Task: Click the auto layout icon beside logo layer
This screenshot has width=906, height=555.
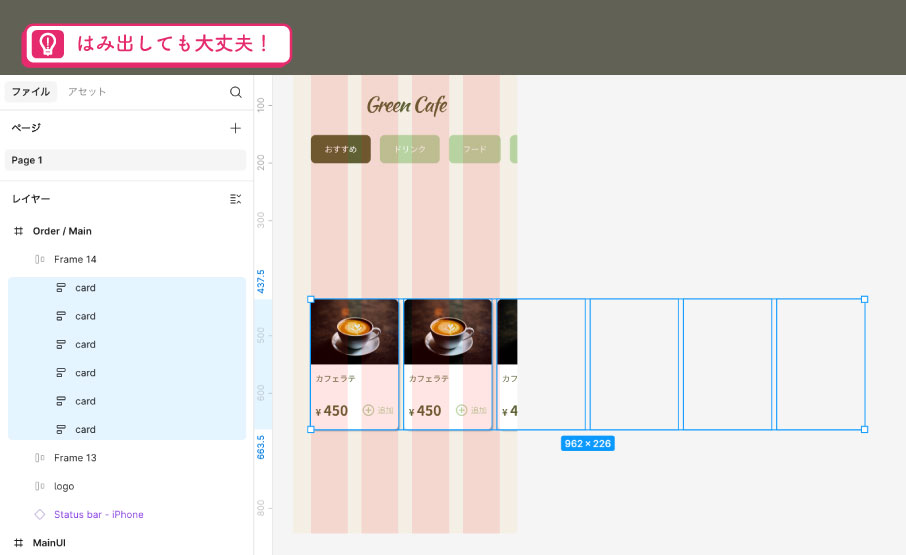Action: (39, 486)
